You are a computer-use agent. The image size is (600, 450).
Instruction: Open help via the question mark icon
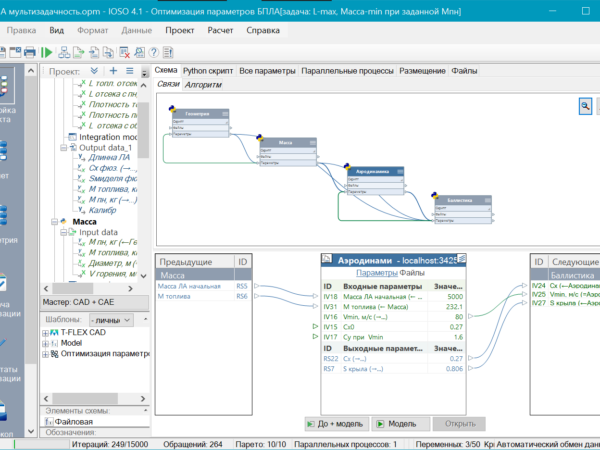tap(154, 52)
